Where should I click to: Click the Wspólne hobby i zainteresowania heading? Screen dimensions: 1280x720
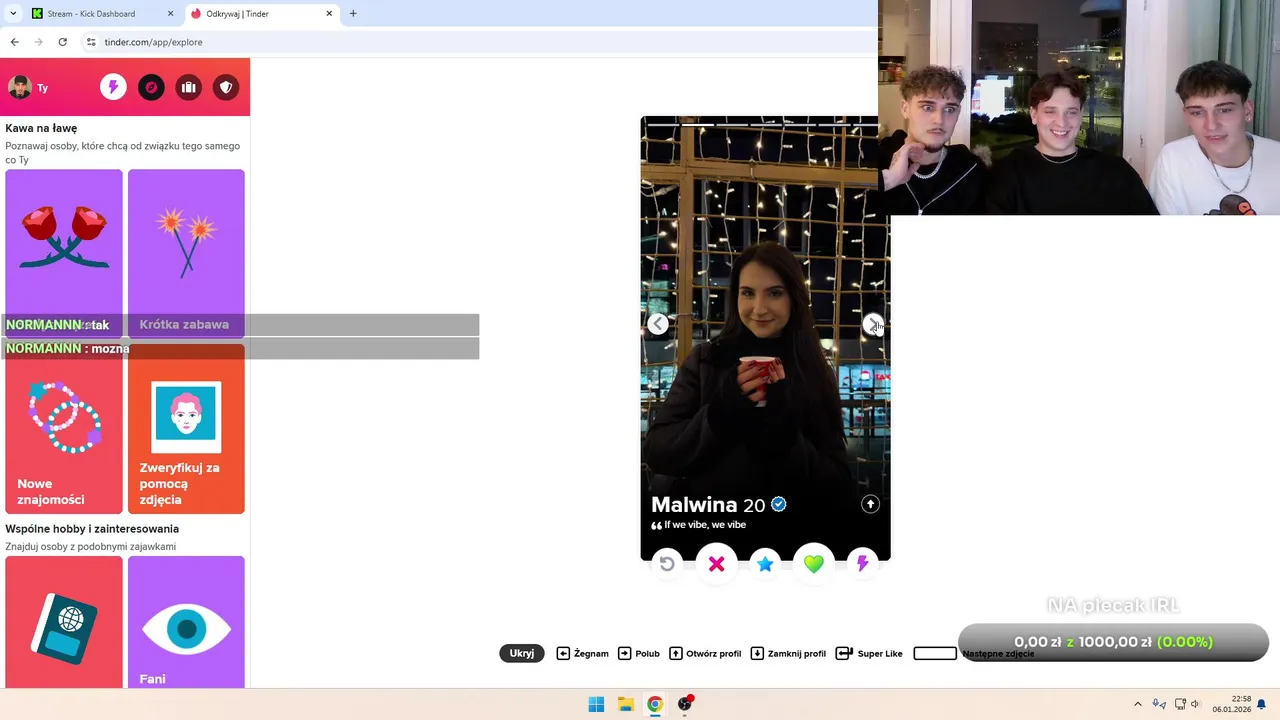click(x=92, y=528)
